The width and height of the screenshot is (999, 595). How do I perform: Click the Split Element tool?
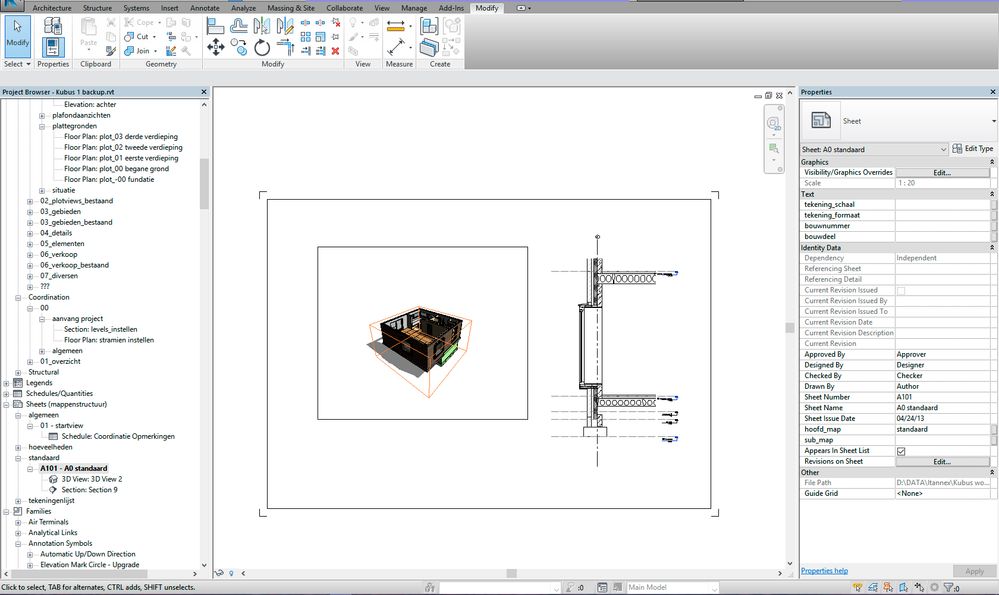pos(306,23)
